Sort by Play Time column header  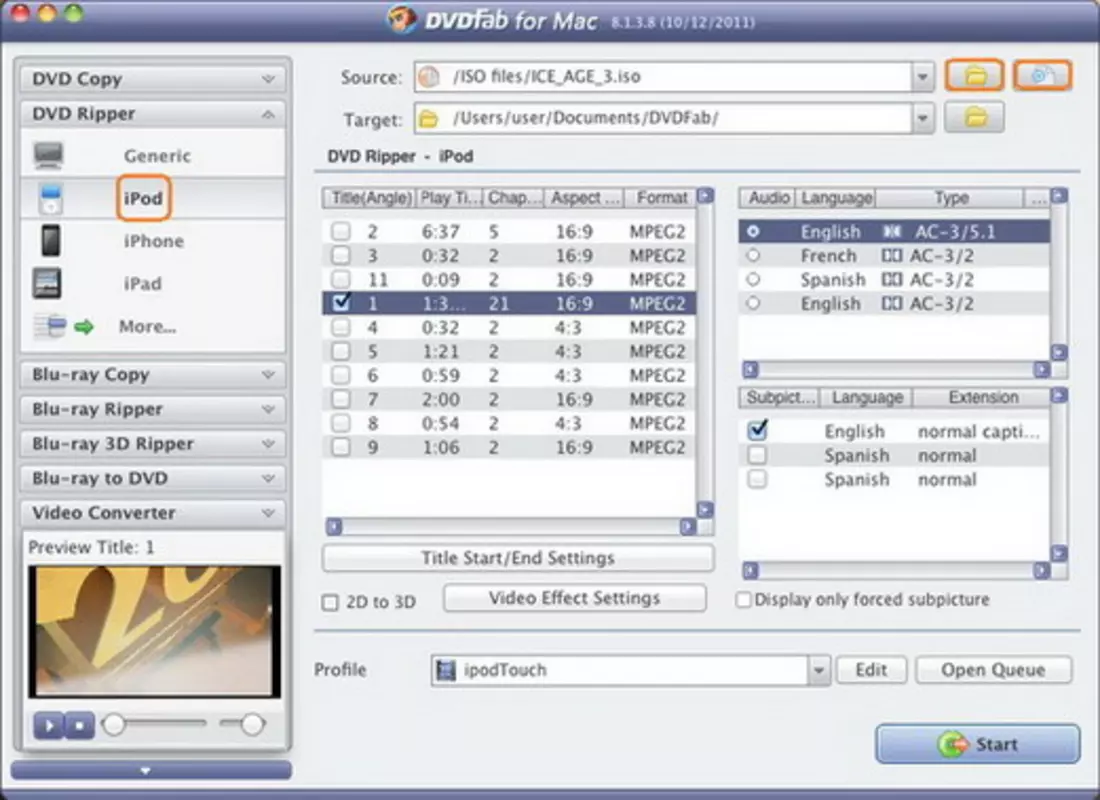click(450, 198)
